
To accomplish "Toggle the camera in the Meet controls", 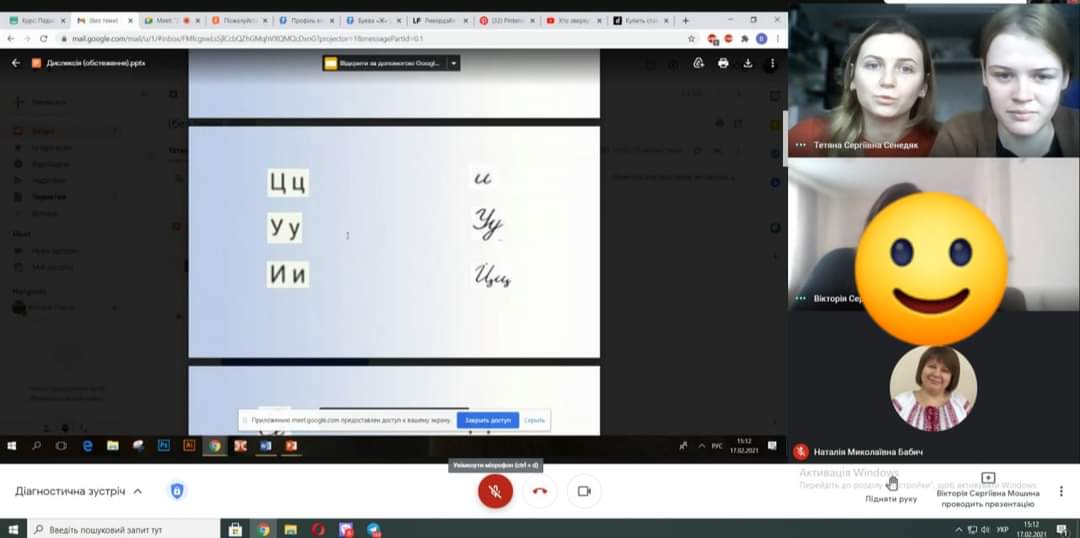I will 584,491.
